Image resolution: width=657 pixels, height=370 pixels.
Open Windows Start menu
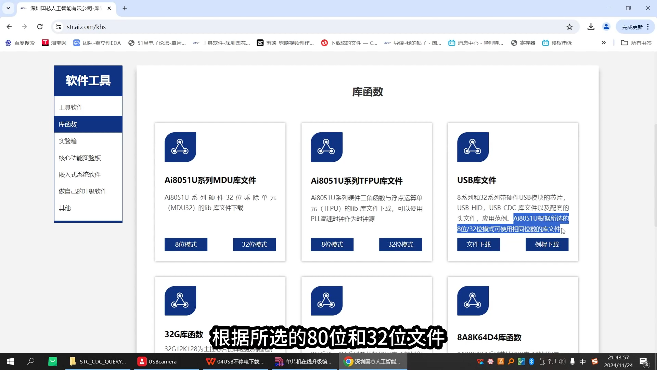pos(10,361)
